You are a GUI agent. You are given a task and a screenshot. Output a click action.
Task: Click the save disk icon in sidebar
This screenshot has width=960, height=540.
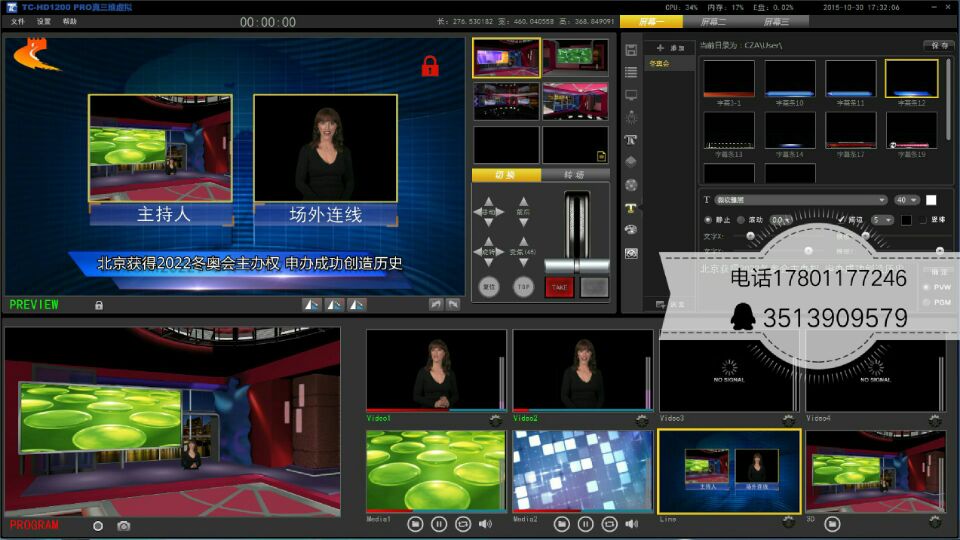[631, 49]
